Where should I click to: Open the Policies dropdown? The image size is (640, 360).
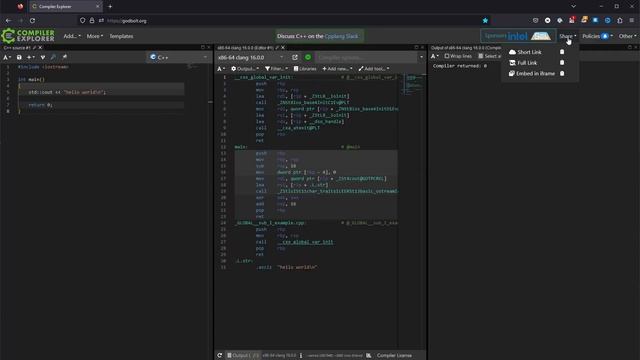point(598,36)
